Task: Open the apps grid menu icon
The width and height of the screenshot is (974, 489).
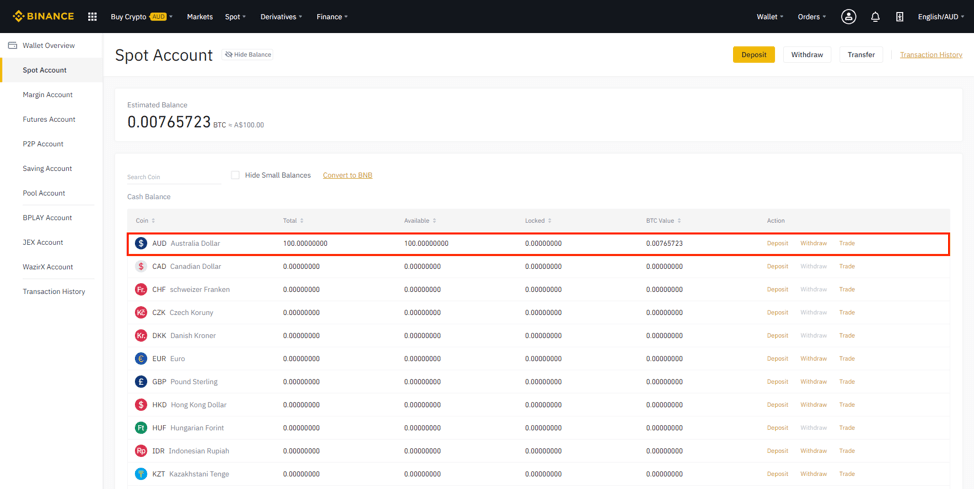Action: click(x=93, y=17)
